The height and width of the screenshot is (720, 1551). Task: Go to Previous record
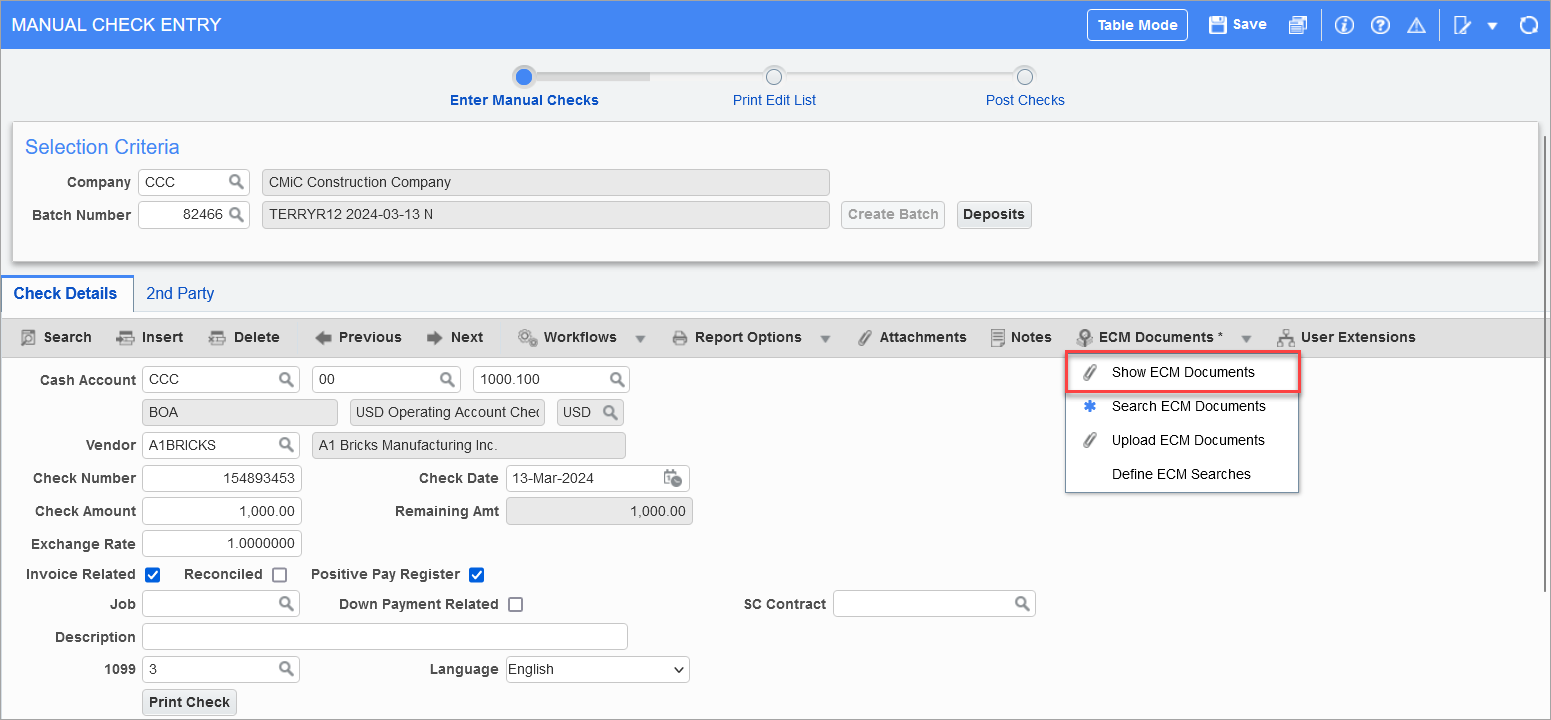point(358,337)
